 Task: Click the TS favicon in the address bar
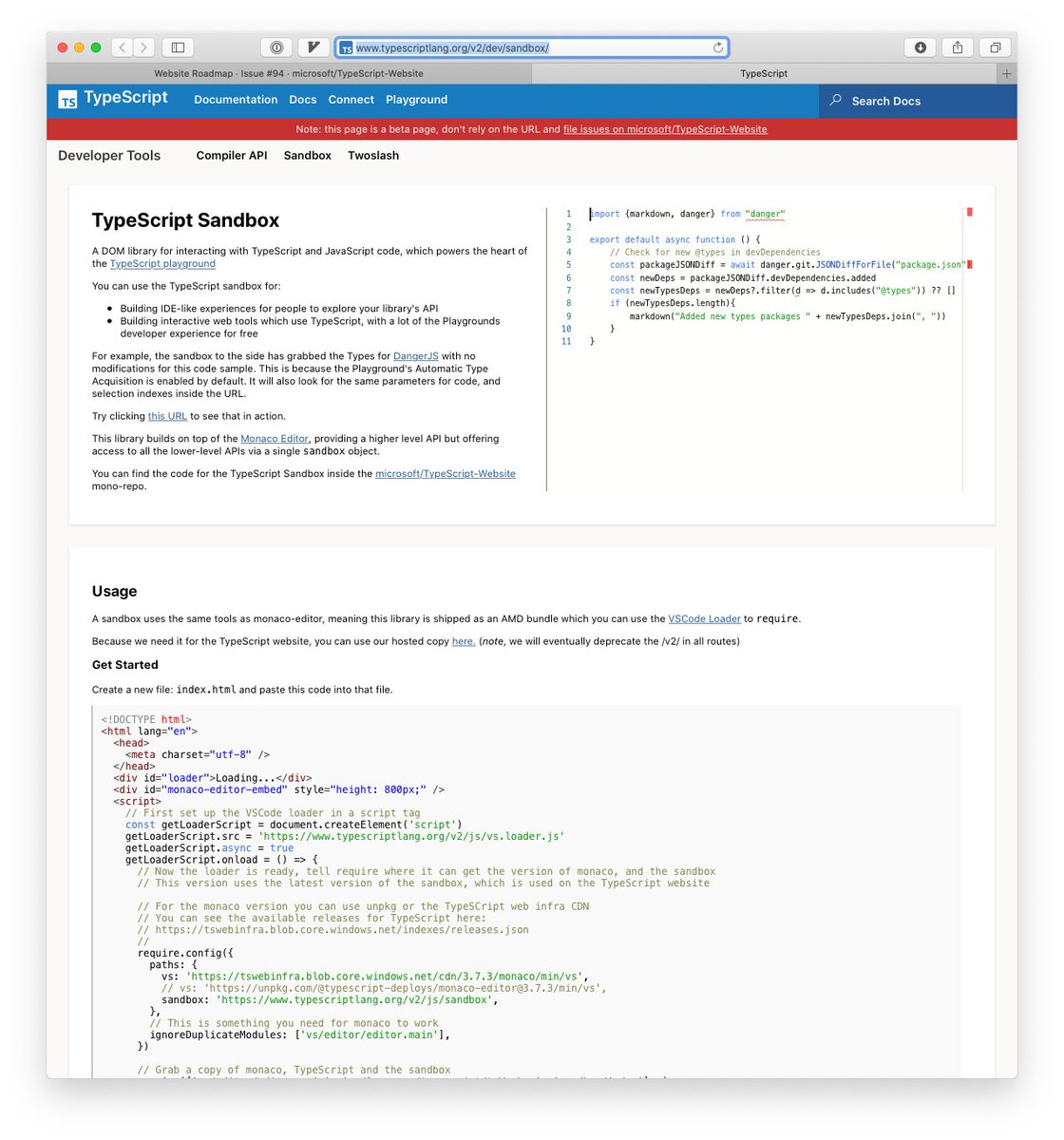[x=347, y=47]
